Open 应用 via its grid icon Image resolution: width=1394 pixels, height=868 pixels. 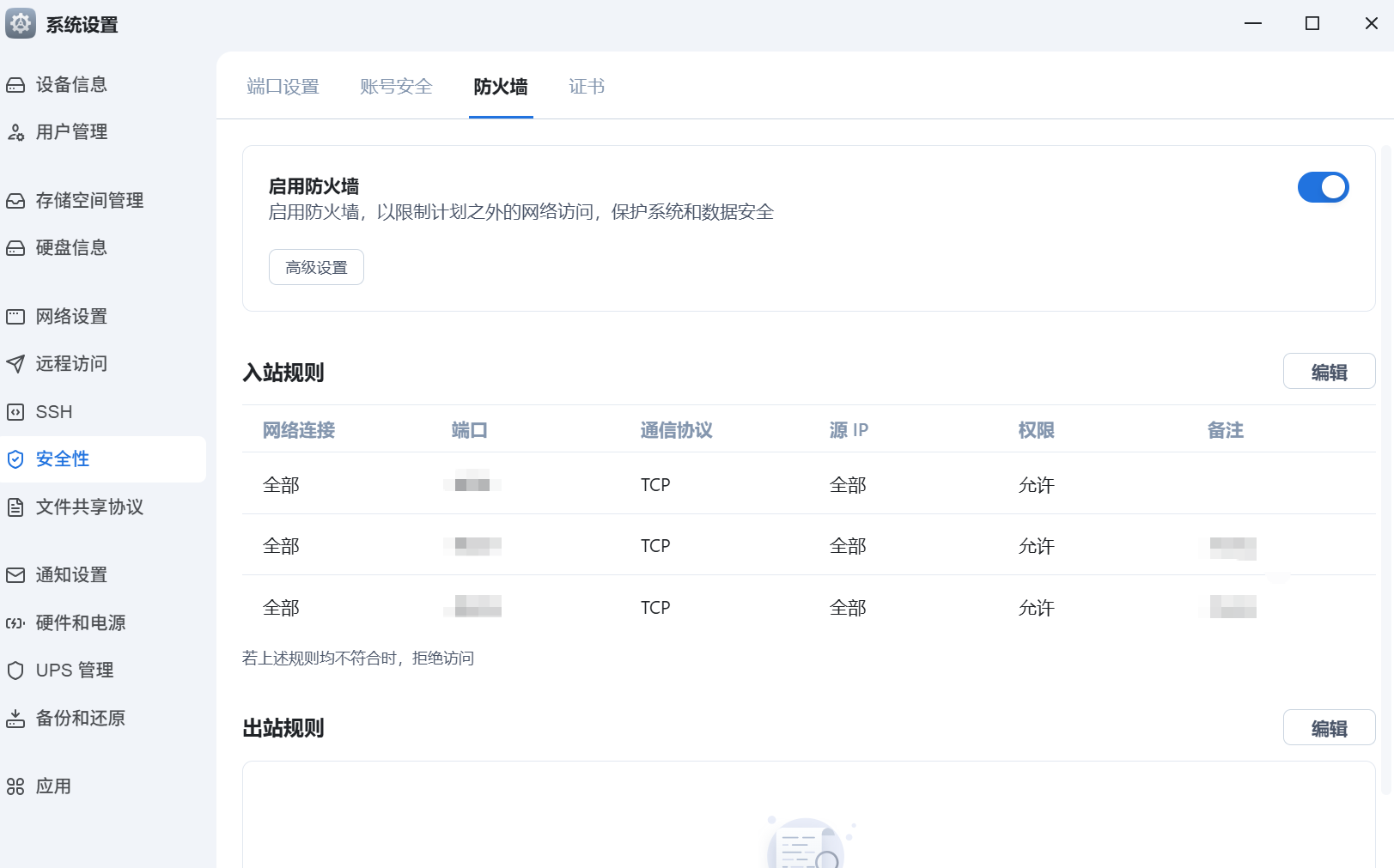click(15, 786)
